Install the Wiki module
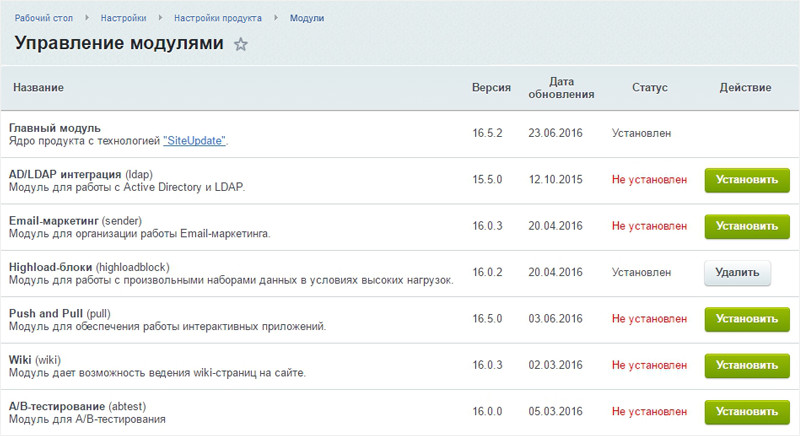The image size is (800, 436). click(746, 365)
